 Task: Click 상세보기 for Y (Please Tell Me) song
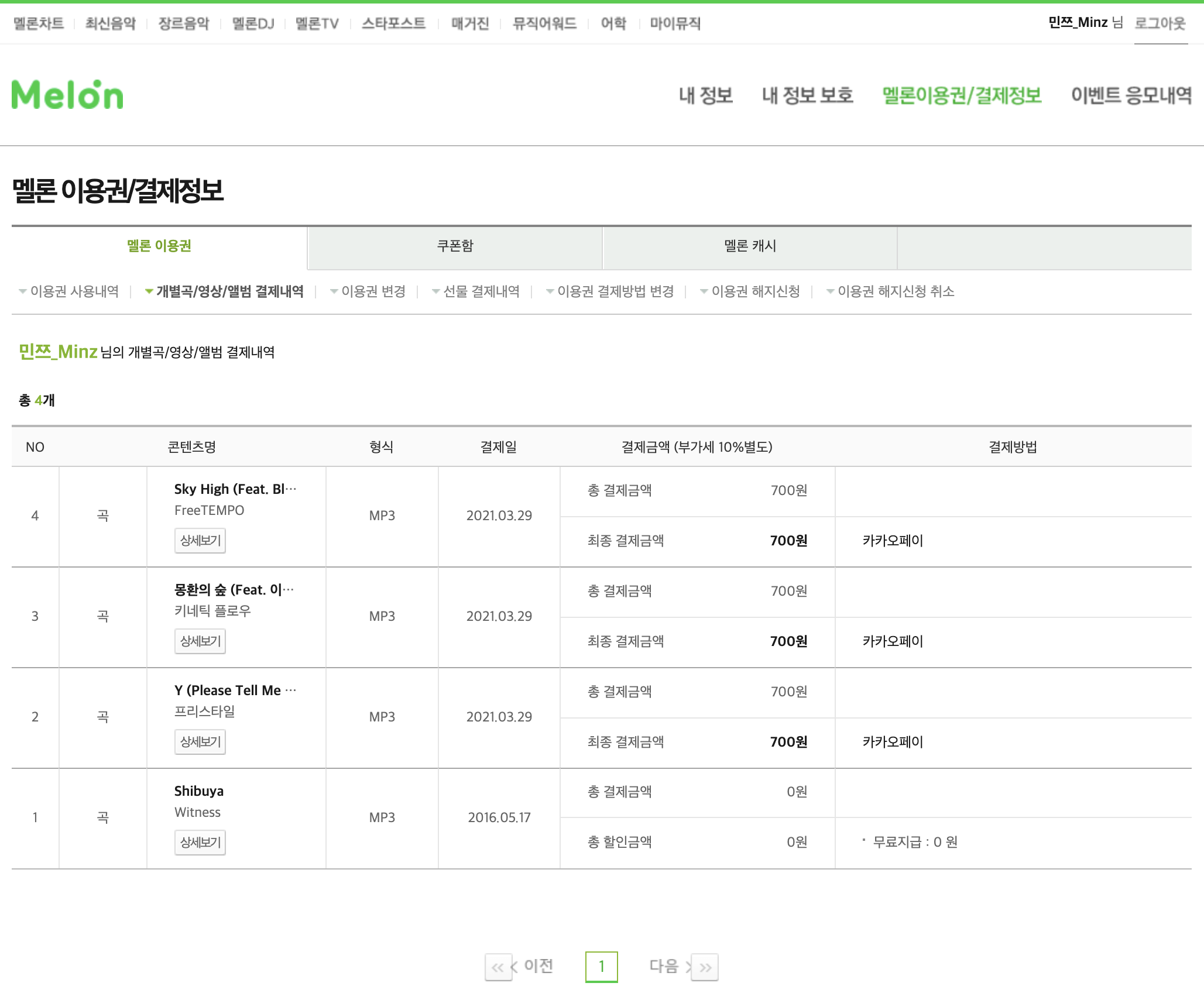200,742
